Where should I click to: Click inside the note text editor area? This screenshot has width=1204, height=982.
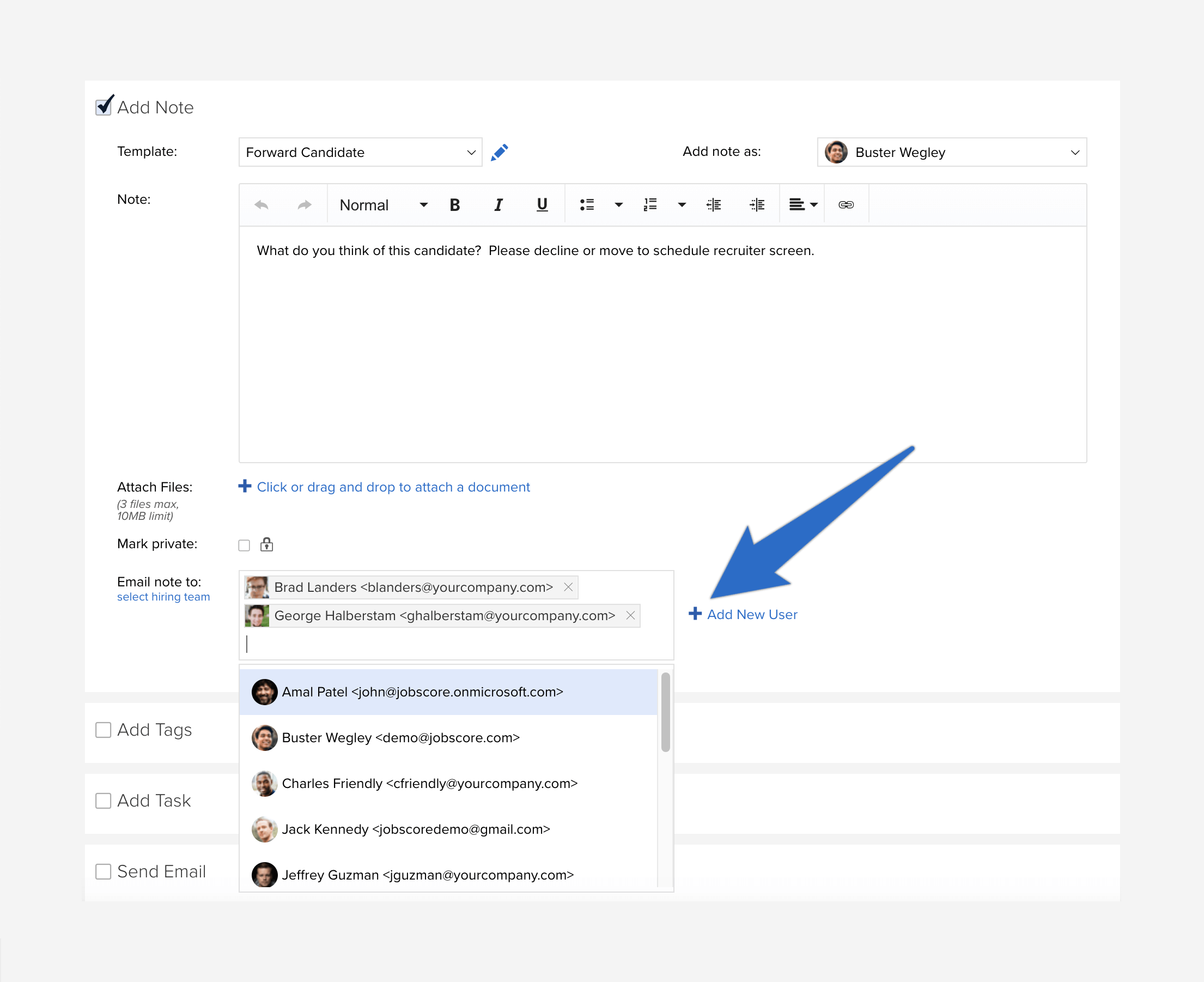(663, 344)
